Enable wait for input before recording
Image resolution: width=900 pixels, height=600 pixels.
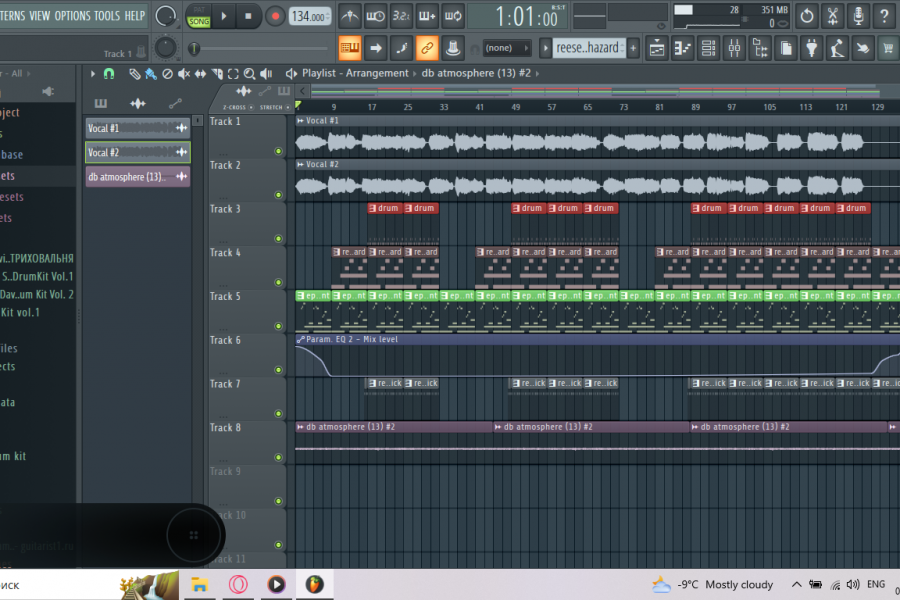pyautogui.click(x=375, y=16)
